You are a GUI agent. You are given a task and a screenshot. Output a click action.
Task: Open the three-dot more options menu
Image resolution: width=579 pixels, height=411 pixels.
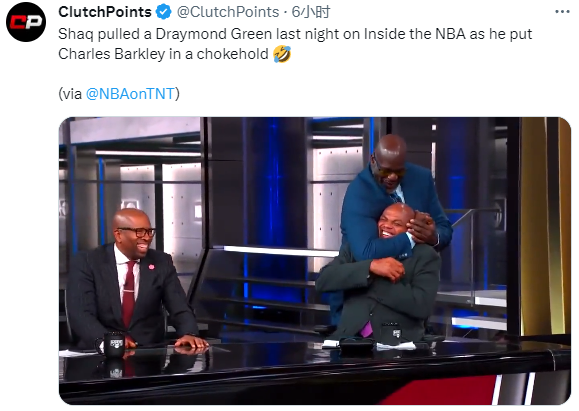[562, 12]
